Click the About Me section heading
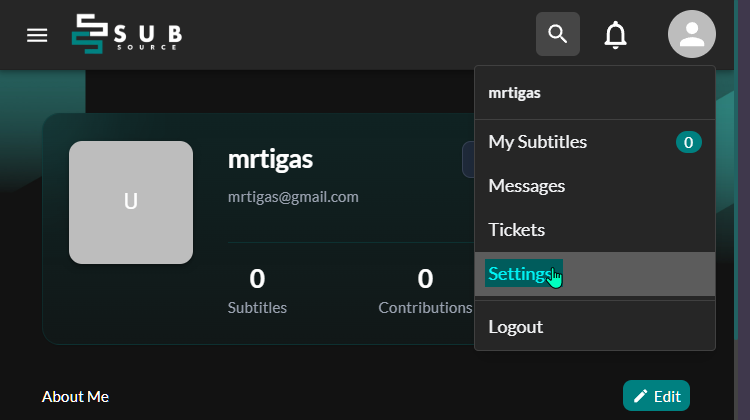Image resolution: width=750 pixels, height=420 pixels. click(75, 397)
